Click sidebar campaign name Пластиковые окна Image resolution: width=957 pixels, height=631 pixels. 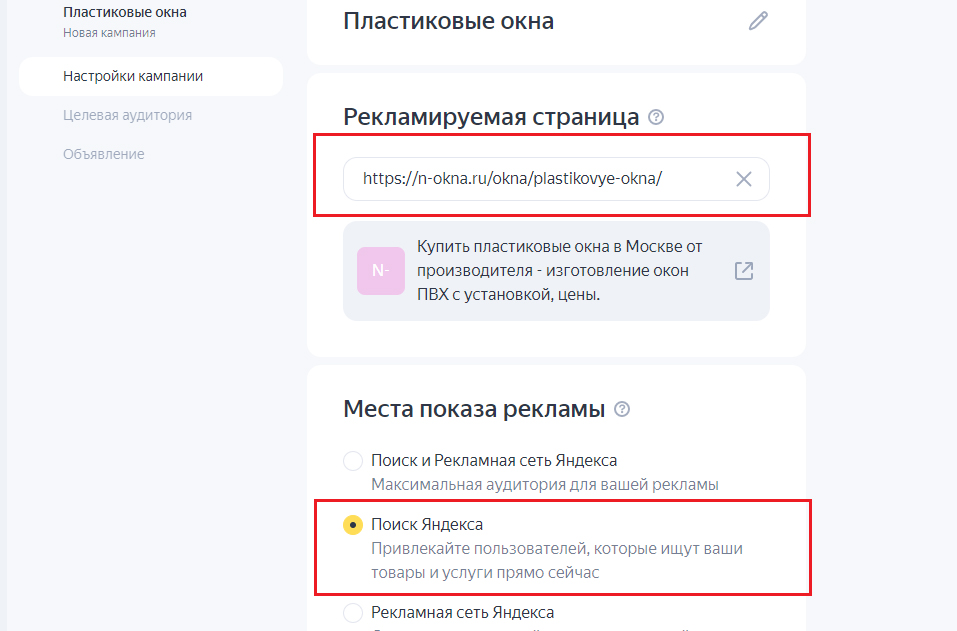(x=125, y=12)
